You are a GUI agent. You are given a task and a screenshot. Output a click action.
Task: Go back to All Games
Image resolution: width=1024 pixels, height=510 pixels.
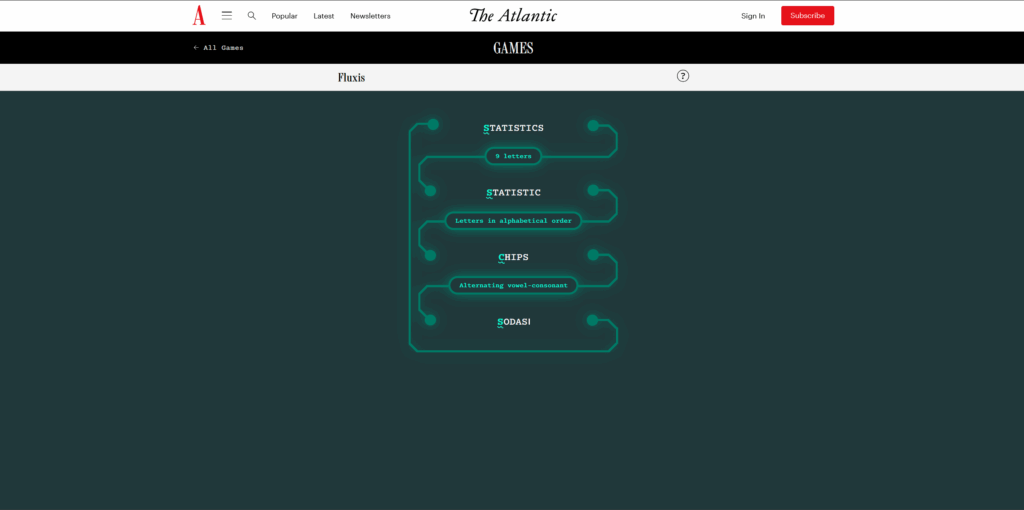click(x=218, y=47)
